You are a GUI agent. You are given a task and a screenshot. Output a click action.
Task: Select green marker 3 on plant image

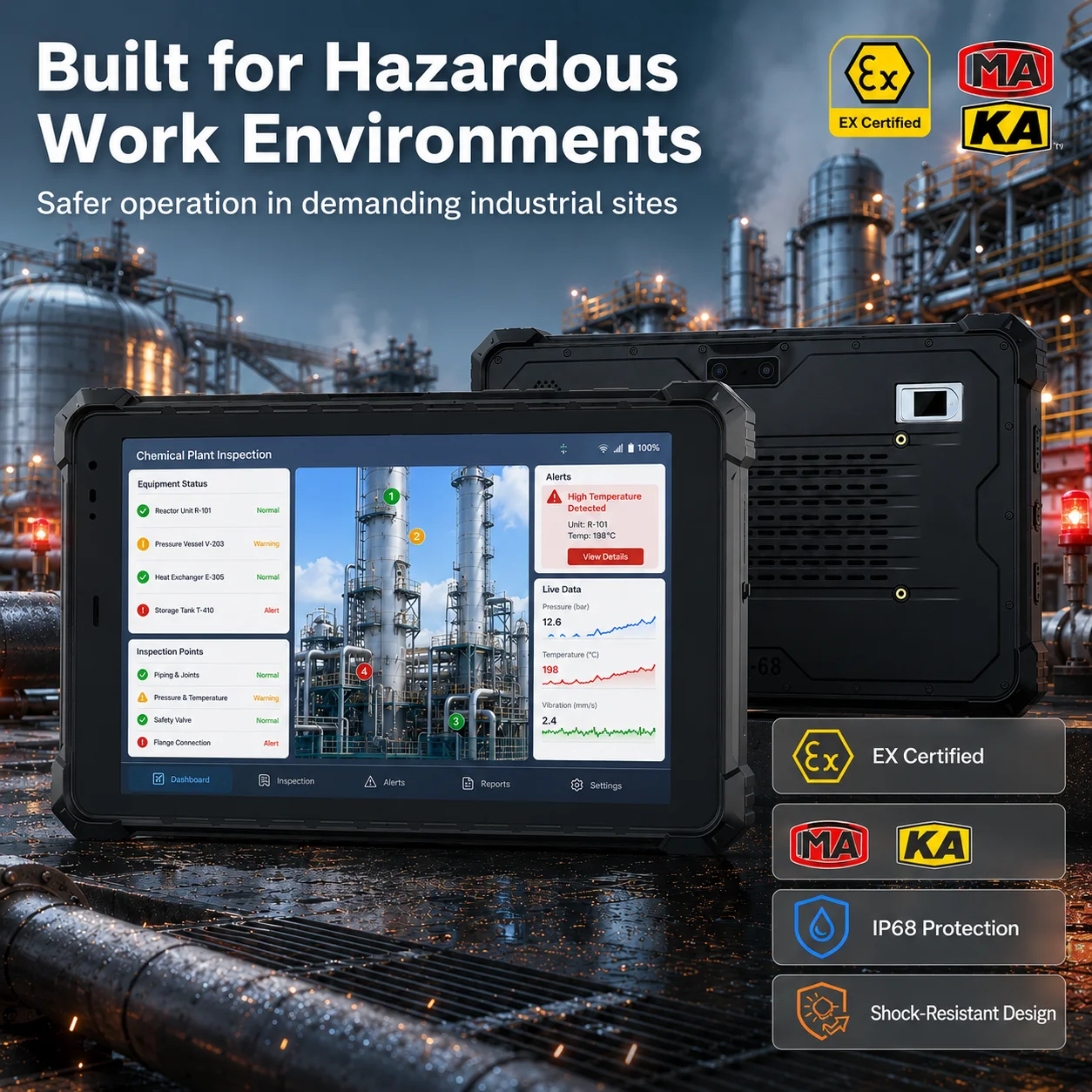pyautogui.click(x=455, y=721)
